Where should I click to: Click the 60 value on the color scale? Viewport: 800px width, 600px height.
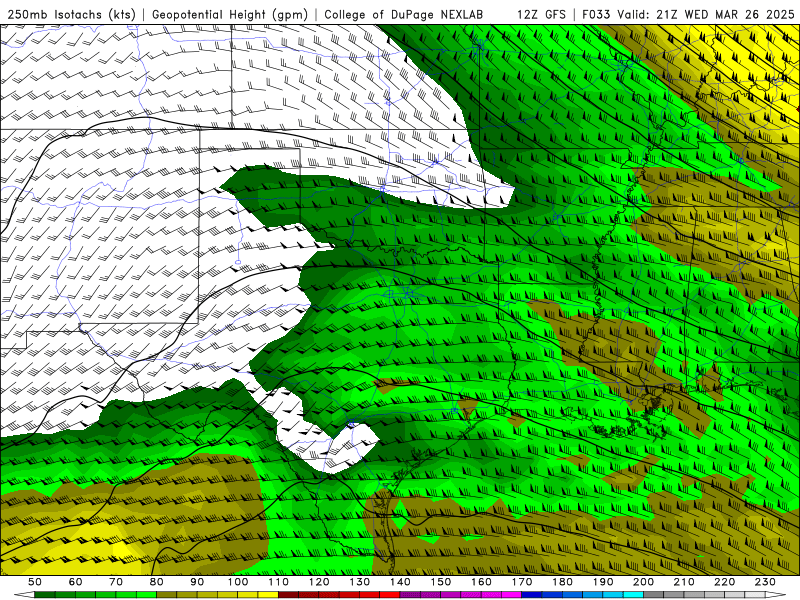(x=76, y=582)
